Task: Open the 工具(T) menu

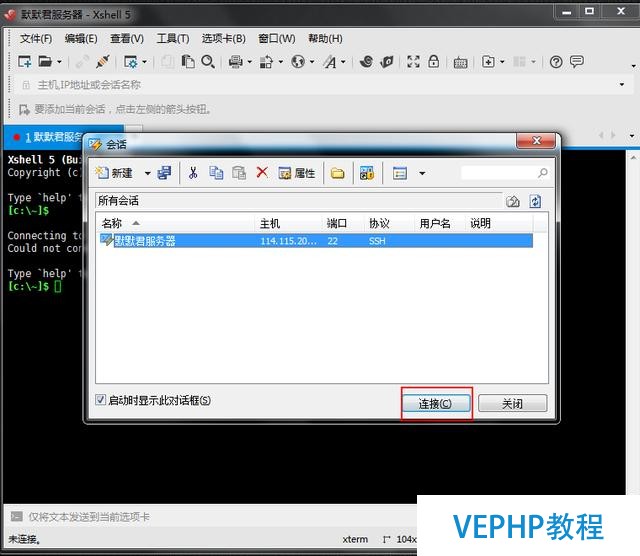Action: (173, 38)
